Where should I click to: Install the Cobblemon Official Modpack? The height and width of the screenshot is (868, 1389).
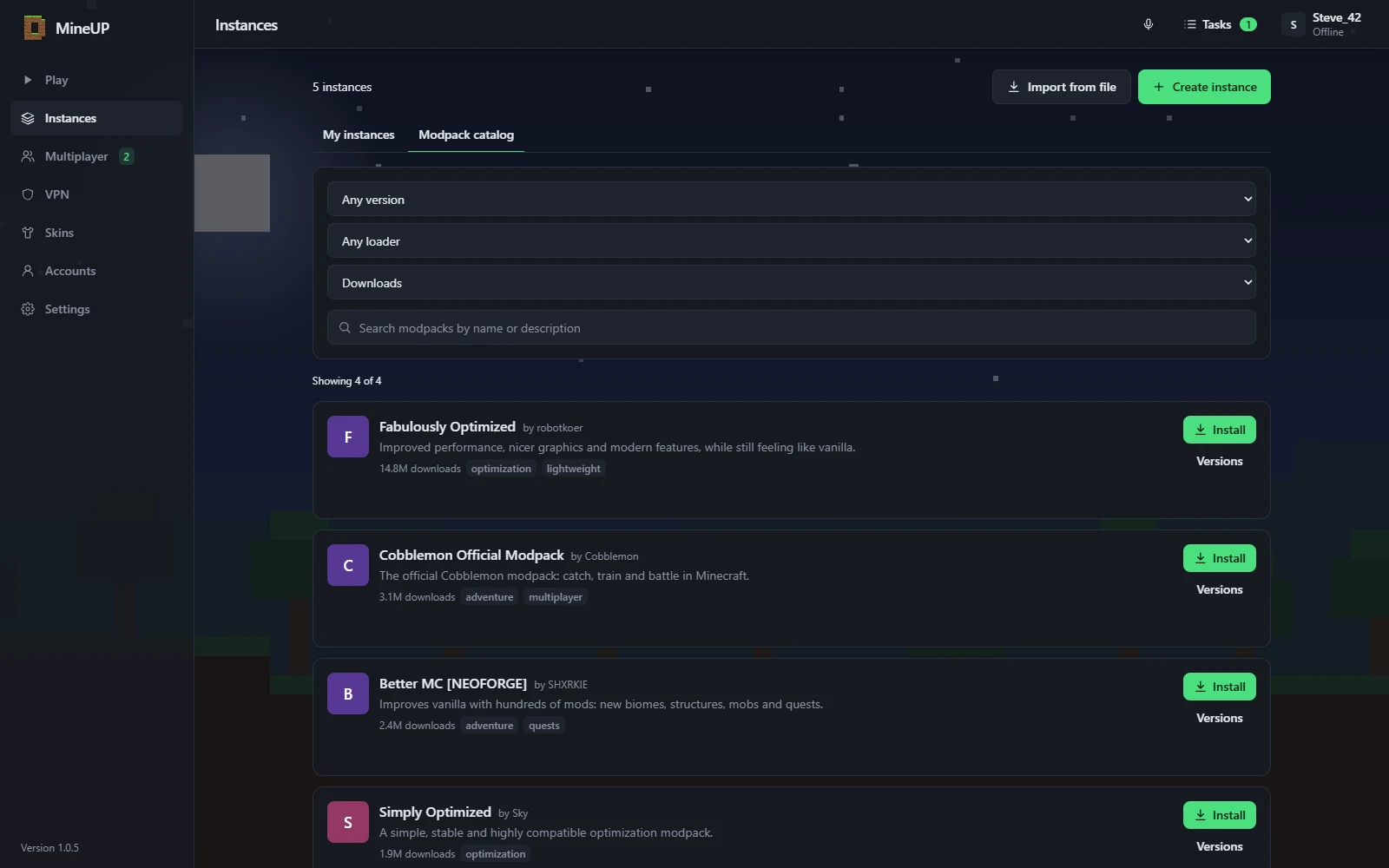1219,558
